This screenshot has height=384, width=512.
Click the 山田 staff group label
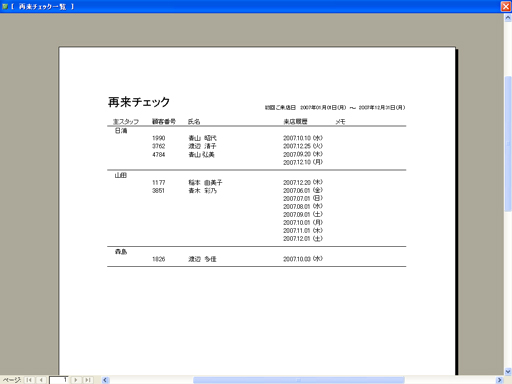[121, 175]
